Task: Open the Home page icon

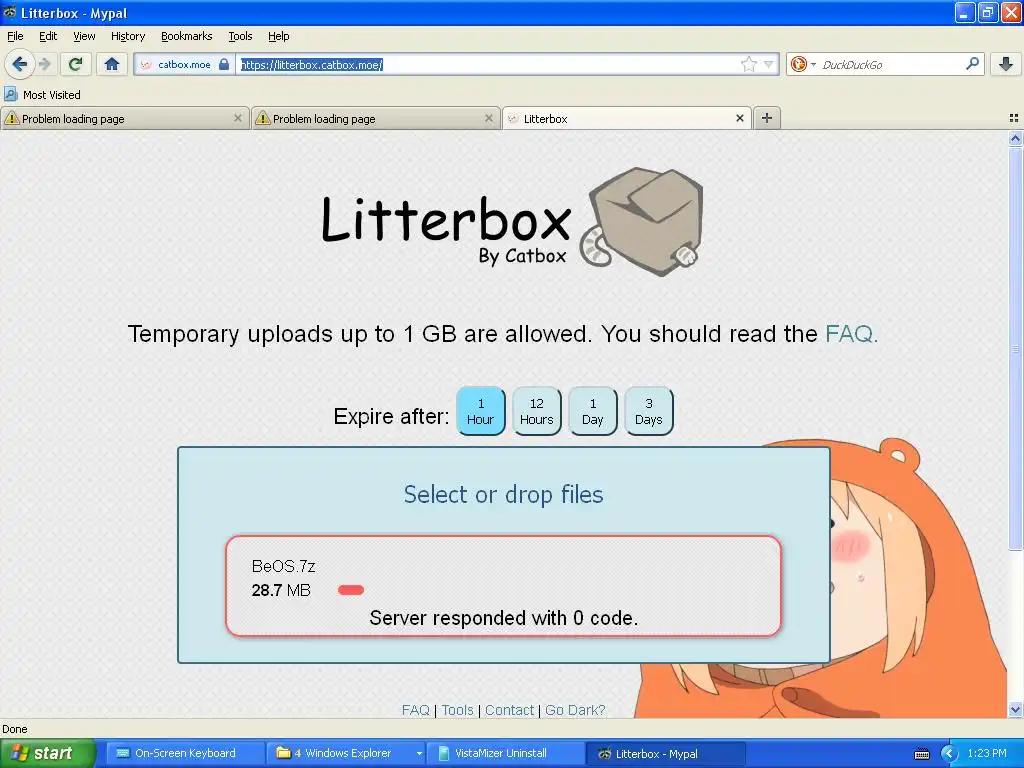Action: tap(112, 64)
